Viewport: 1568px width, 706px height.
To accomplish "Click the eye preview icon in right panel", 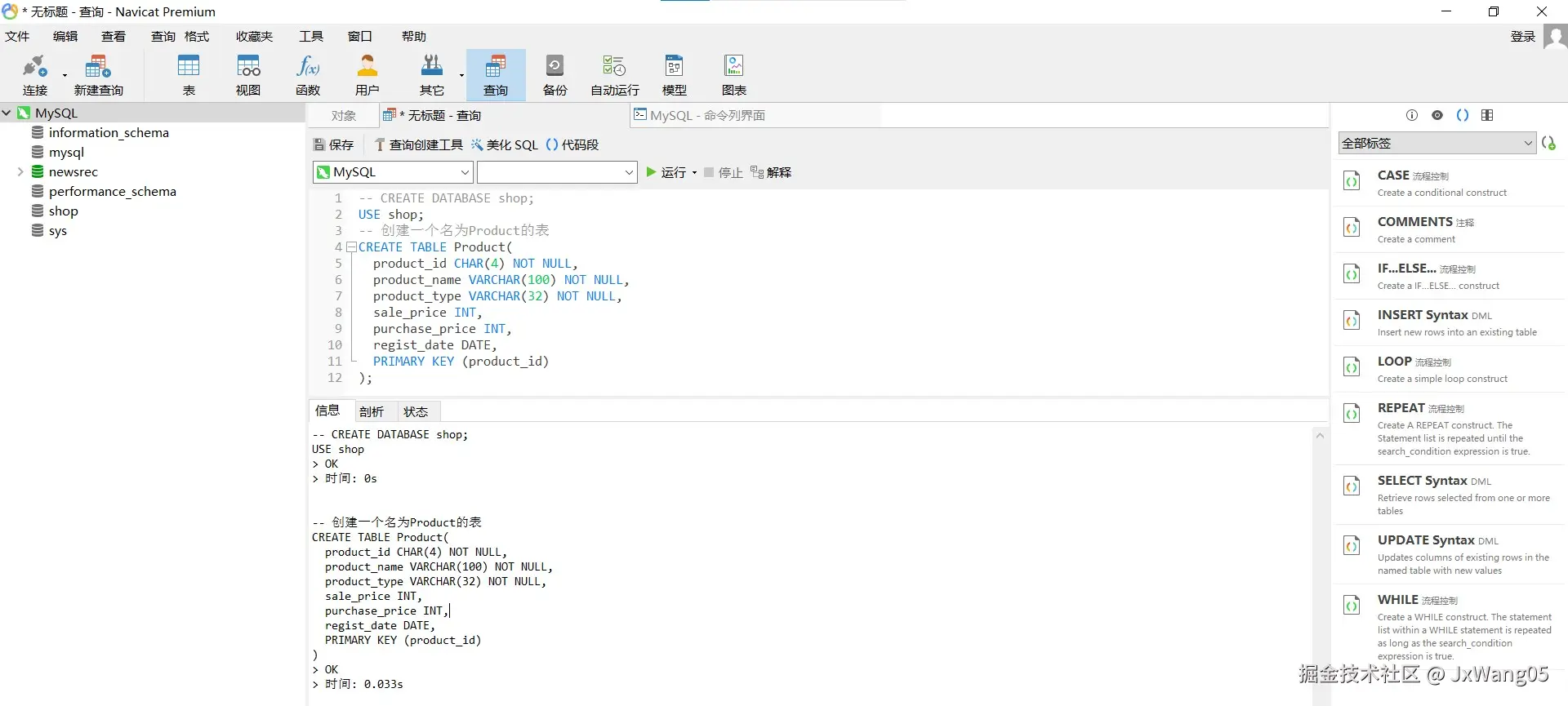I will (x=1437, y=115).
